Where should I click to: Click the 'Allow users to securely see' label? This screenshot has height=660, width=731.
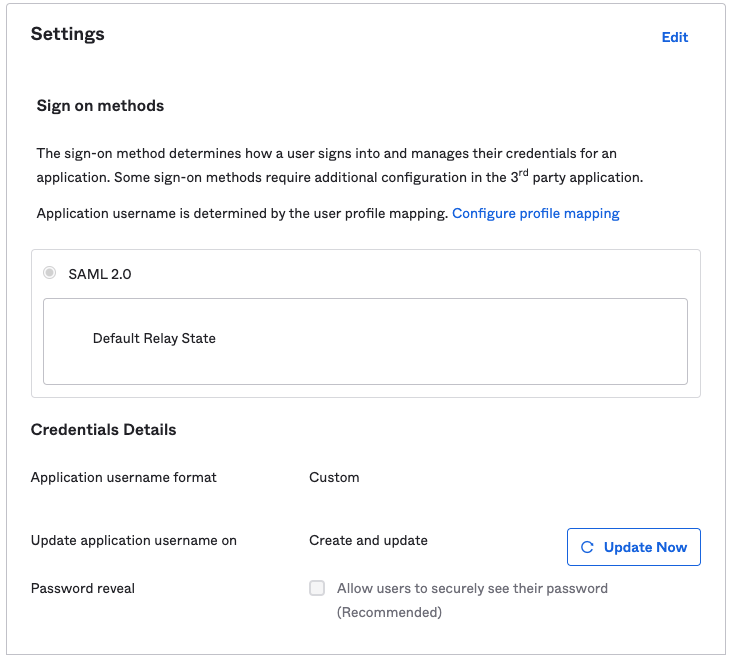pyautogui.click(x=472, y=588)
